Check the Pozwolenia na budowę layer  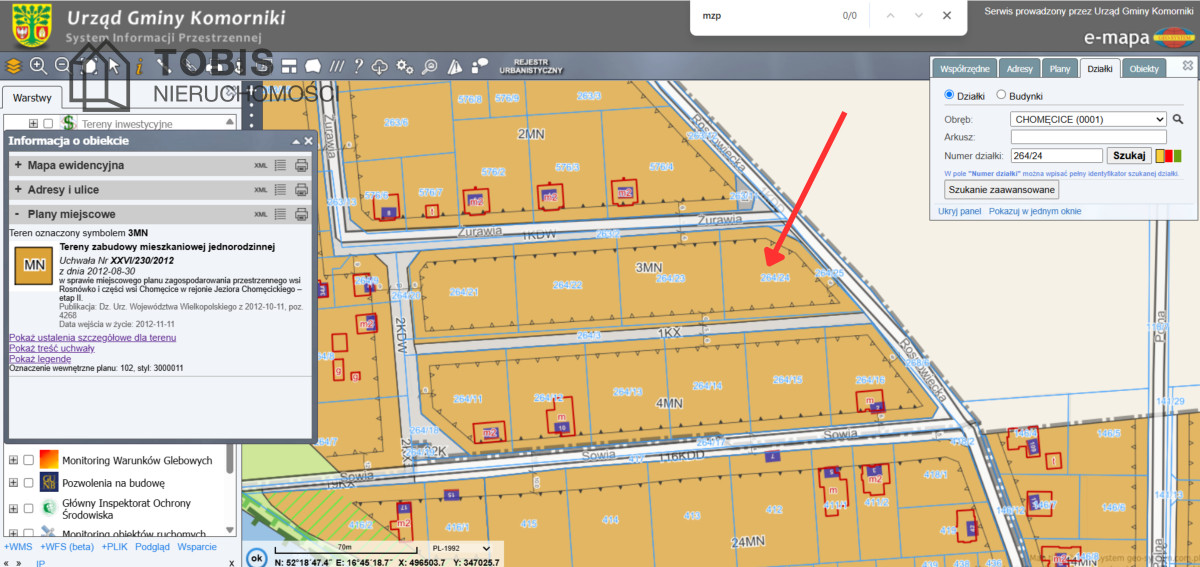coord(29,483)
